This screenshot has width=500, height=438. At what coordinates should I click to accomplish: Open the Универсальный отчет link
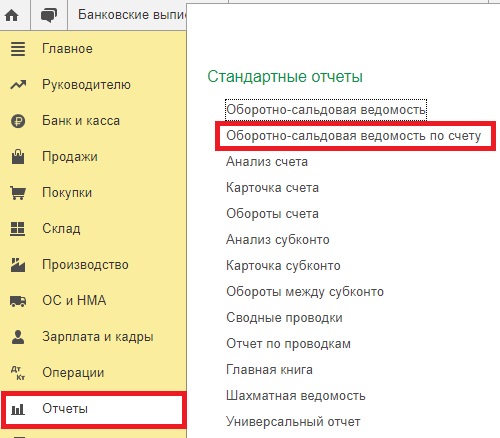[293, 422]
